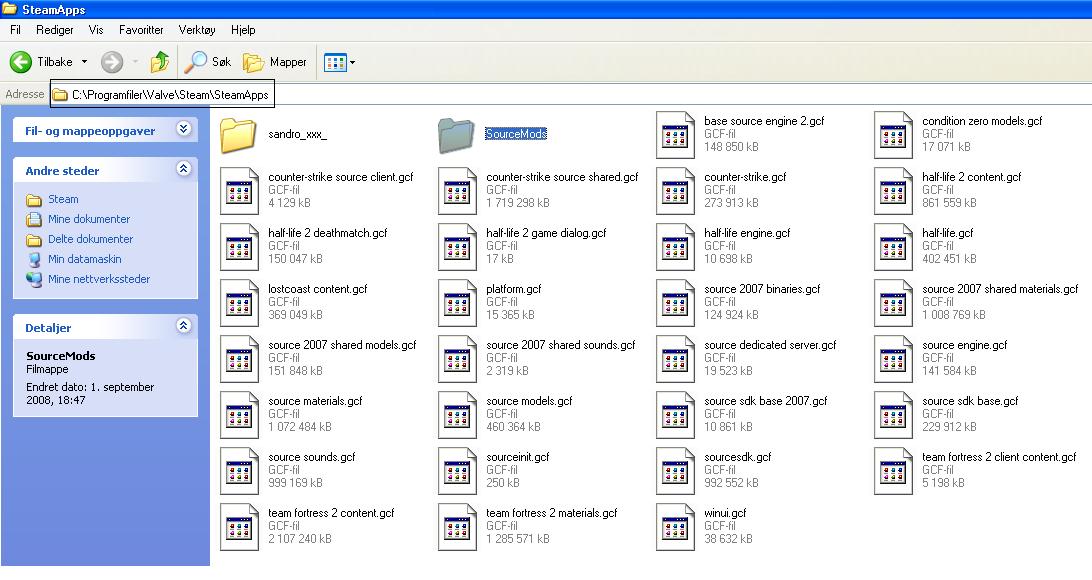1092x580 pixels.
Task: Select half-life 2 game dialog.gcf icon
Action: tap(457, 246)
